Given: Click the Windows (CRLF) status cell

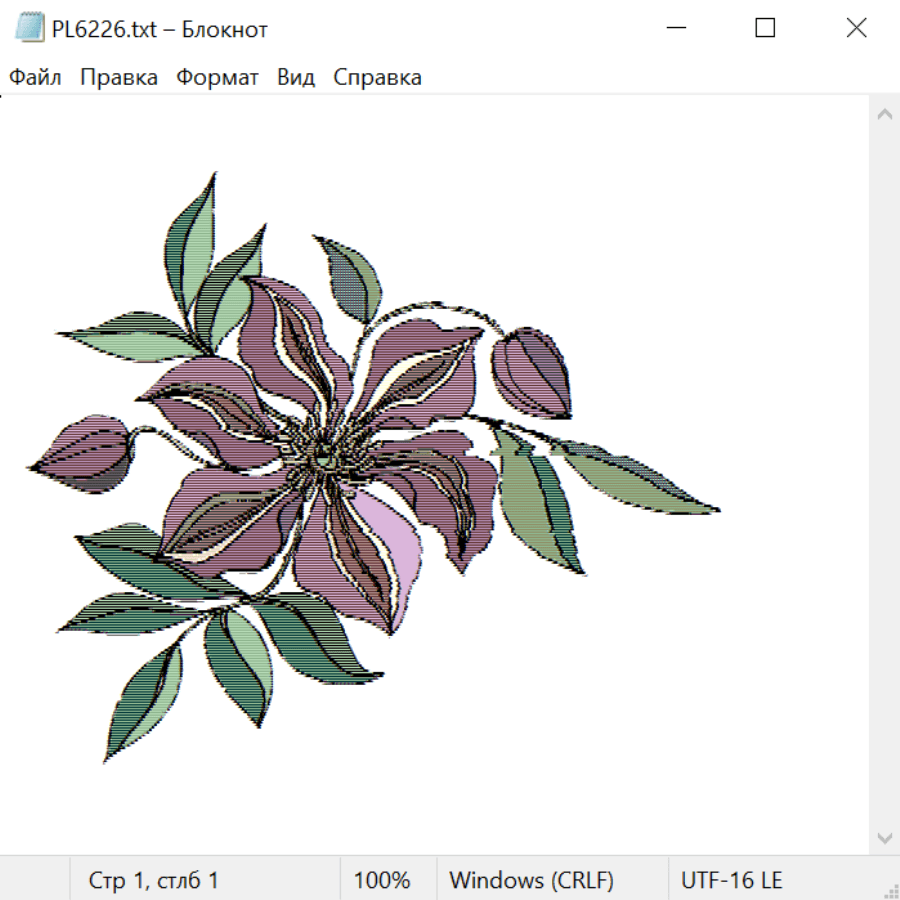Looking at the screenshot, I should point(532,879).
